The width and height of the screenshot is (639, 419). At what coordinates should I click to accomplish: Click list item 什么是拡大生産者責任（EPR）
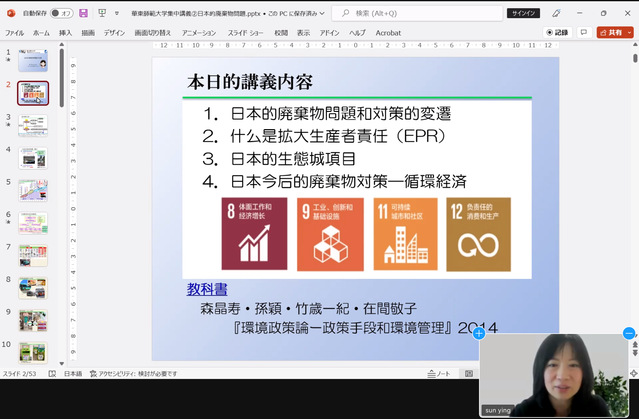tap(338, 136)
